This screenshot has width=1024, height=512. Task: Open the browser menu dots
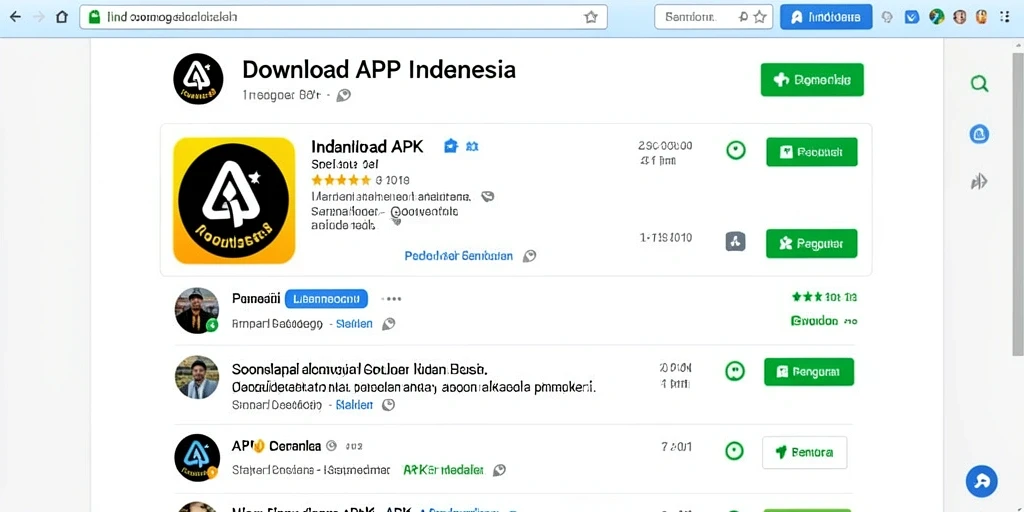click(x=1005, y=18)
